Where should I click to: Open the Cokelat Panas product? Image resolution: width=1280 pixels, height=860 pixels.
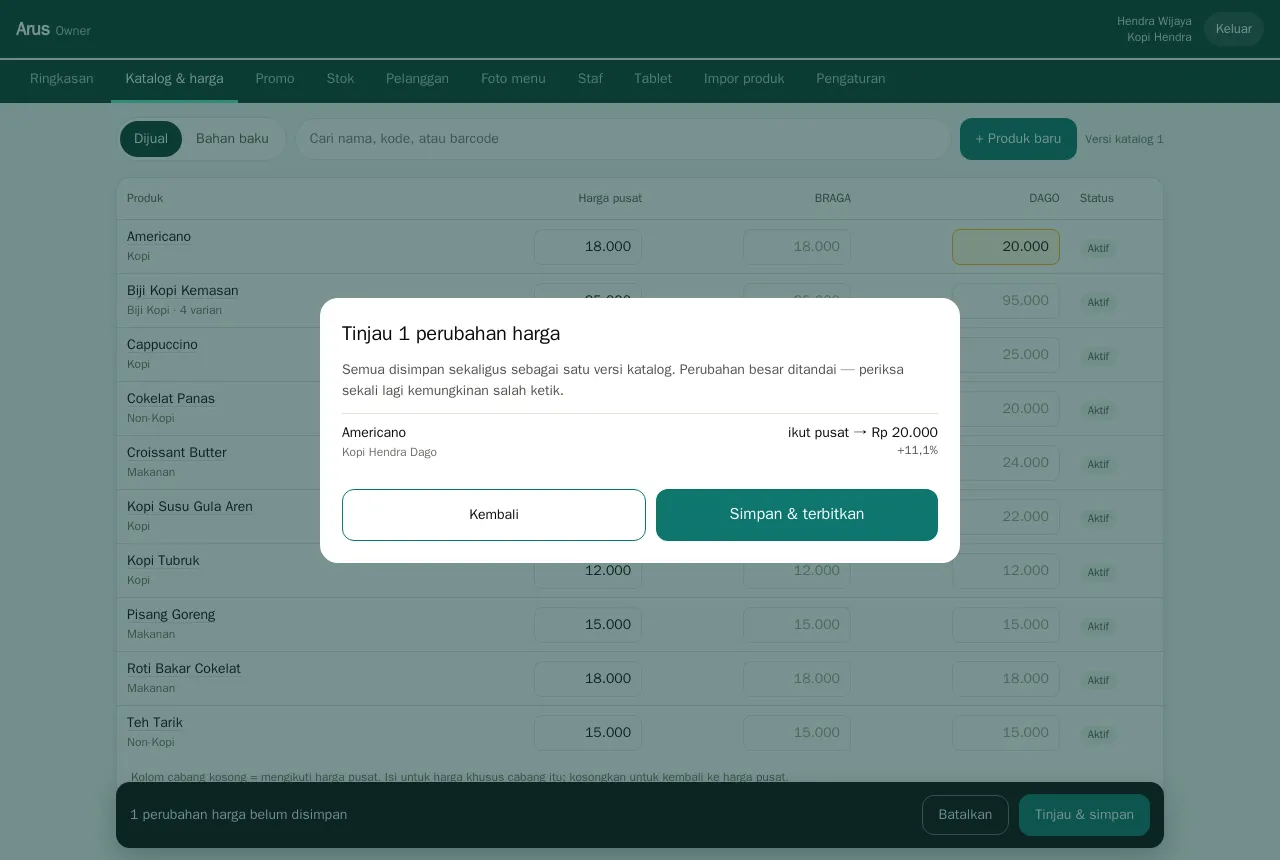pos(171,399)
